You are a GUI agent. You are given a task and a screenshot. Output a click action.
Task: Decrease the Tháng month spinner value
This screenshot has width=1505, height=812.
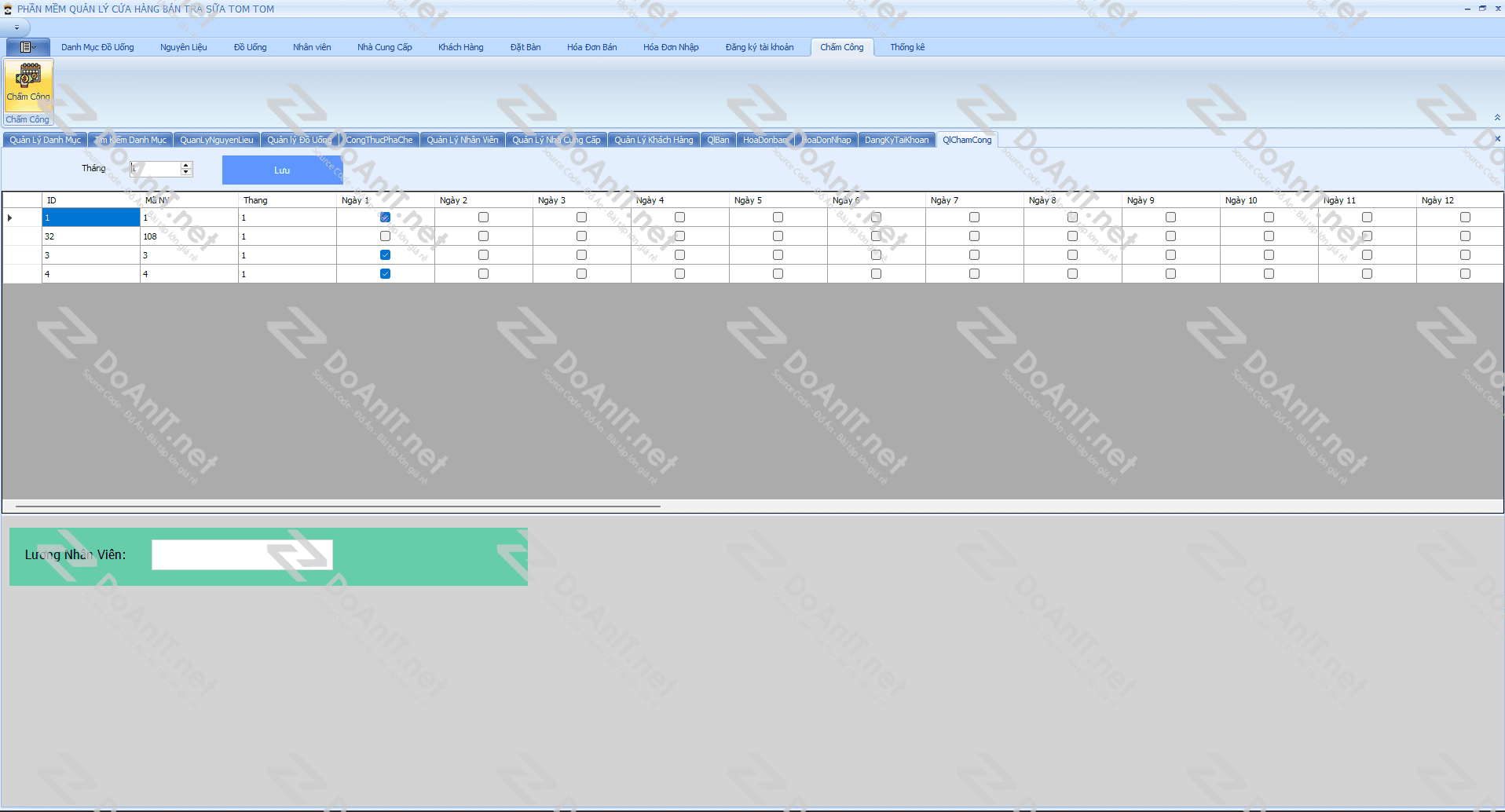[186, 172]
